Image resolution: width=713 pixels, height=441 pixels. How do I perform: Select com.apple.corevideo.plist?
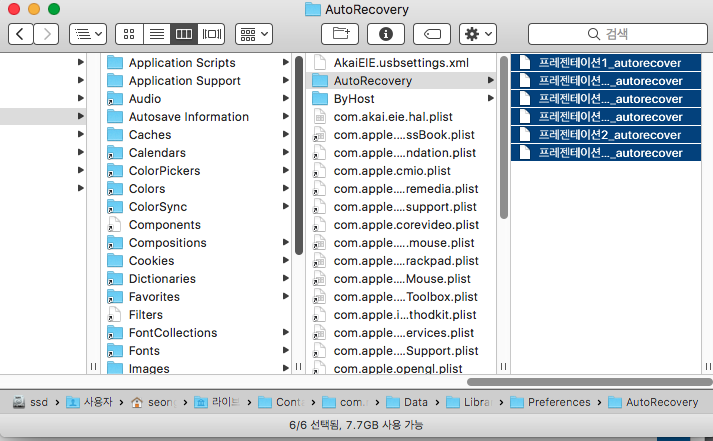[402, 225]
